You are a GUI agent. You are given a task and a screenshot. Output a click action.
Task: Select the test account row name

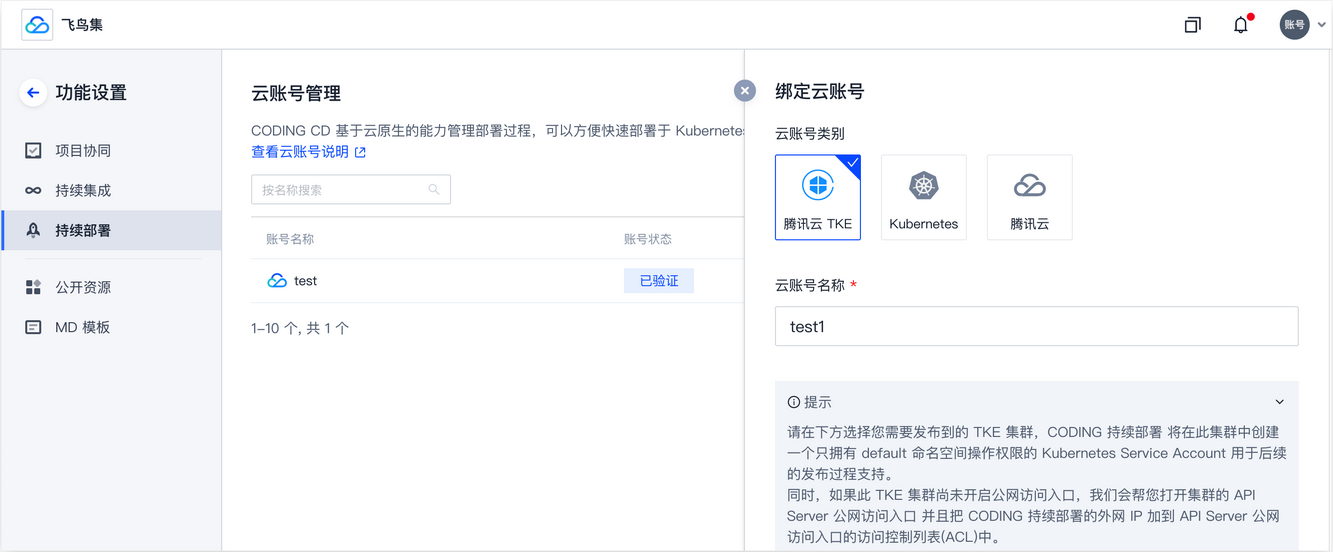(x=305, y=281)
